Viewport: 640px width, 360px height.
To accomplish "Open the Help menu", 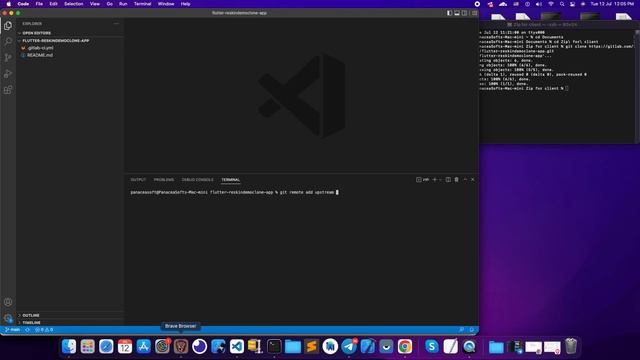I will pyautogui.click(x=186, y=4).
